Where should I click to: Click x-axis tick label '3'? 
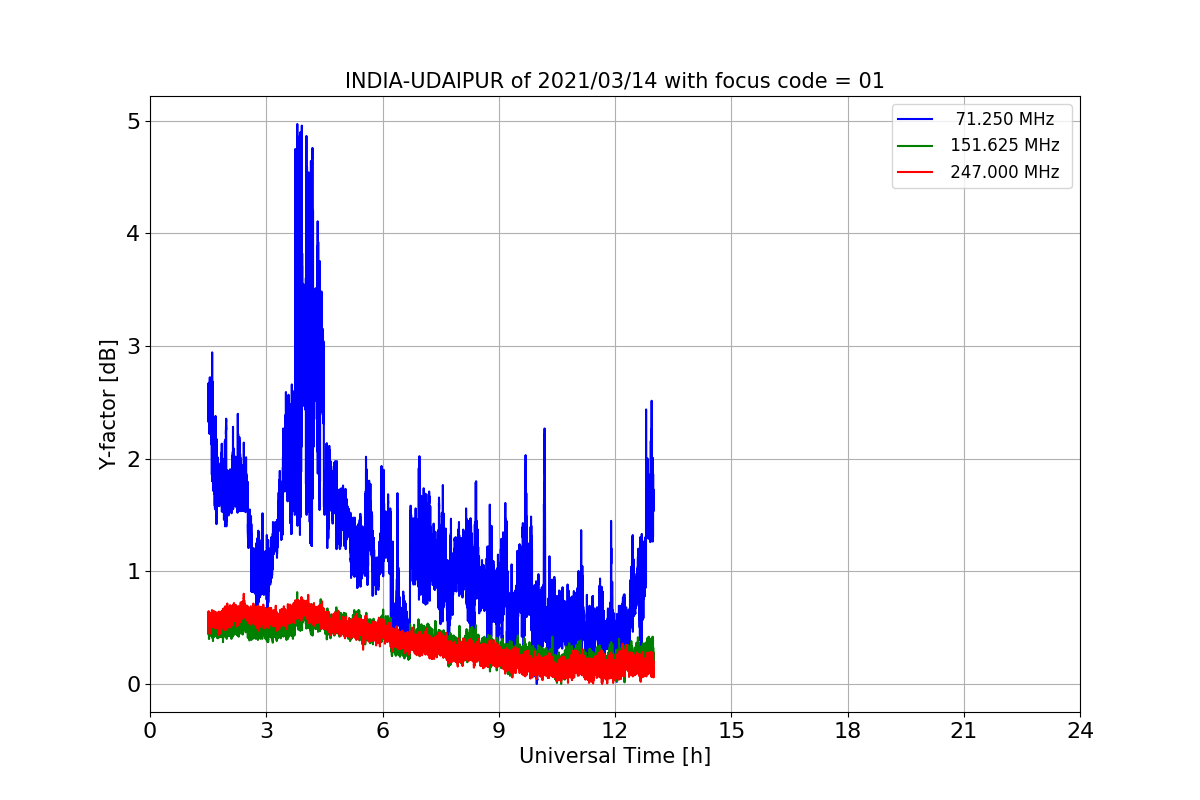(x=266, y=731)
